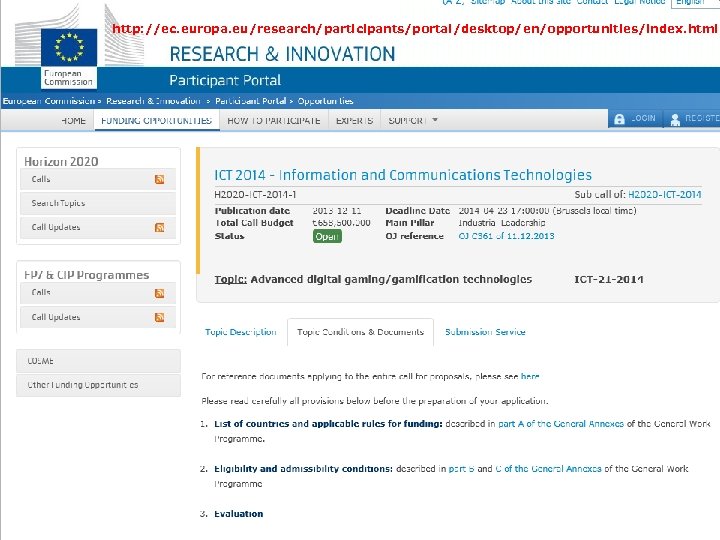Screen dimensions: 720x540
Task: Click the Industrial Leadership pillar value
Action: [502, 223]
